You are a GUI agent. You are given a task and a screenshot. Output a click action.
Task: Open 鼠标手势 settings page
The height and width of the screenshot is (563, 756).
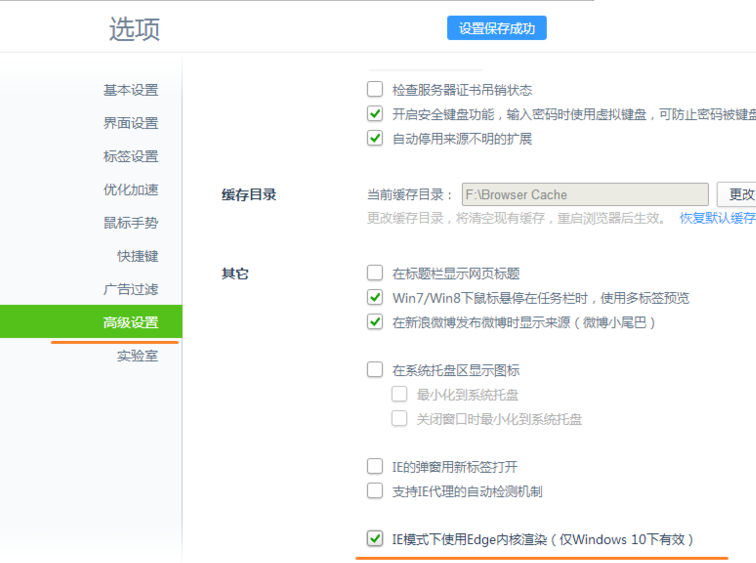130,222
